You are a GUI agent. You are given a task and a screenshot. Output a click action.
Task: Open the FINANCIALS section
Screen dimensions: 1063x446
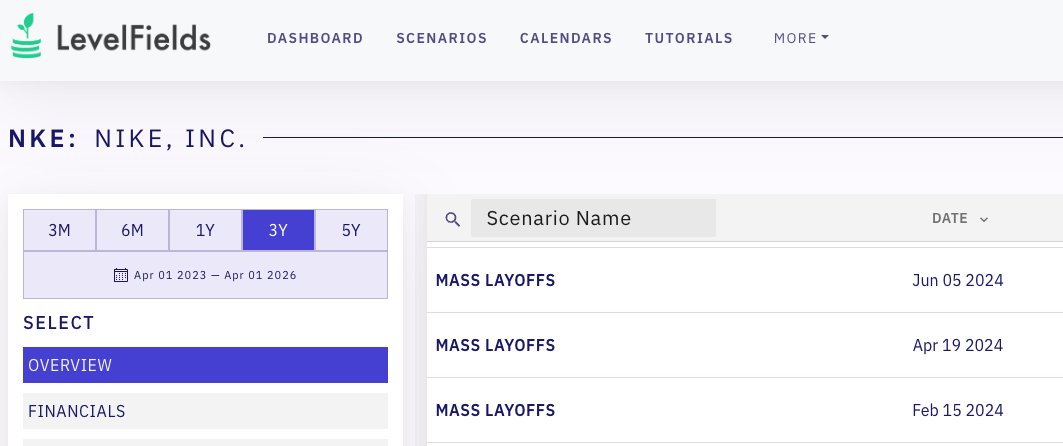(205, 411)
